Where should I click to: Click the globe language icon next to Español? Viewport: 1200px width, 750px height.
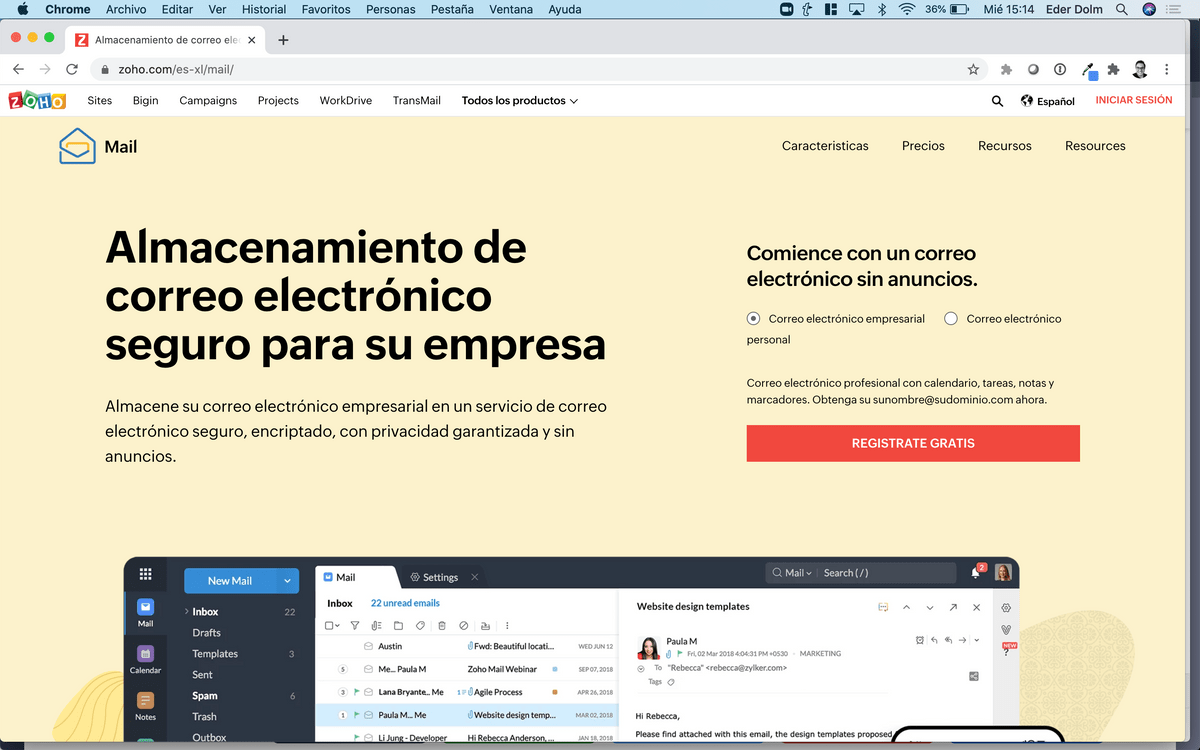click(x=1026, y=101)
